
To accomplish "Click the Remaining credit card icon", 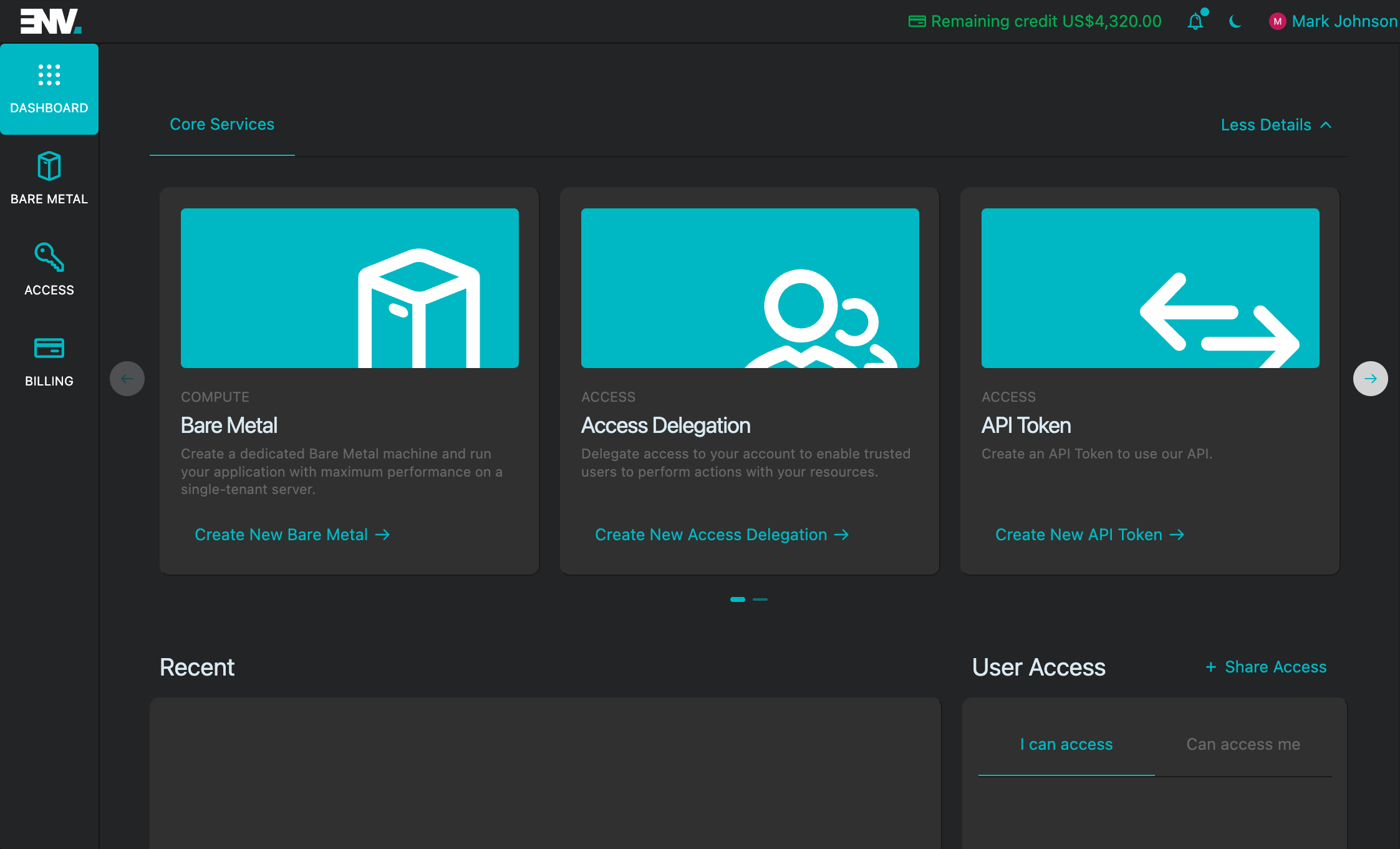I will click(917, 22).
